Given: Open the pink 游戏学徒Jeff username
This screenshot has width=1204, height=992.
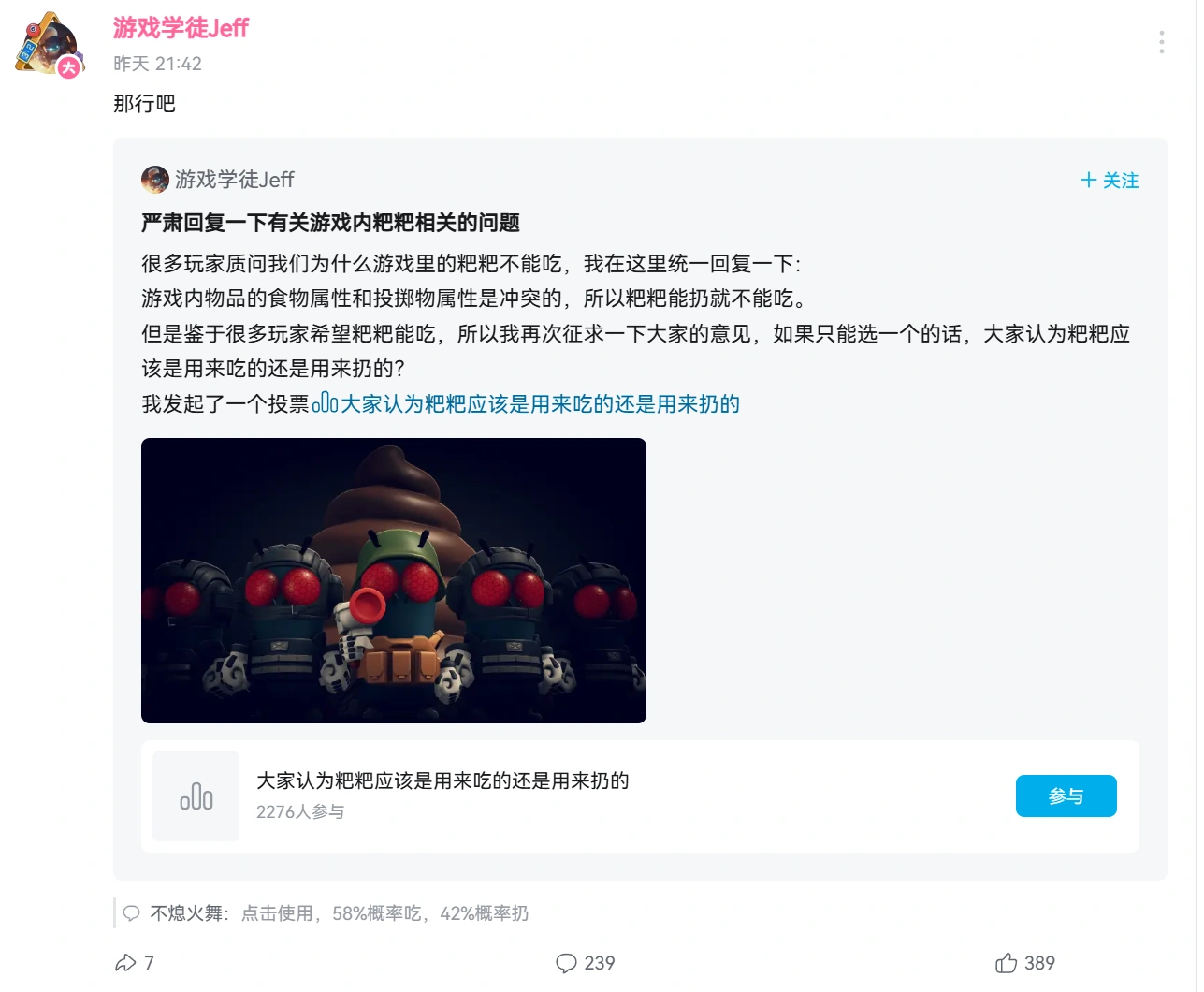Looking at the screenshot, I should coord(181,28).
